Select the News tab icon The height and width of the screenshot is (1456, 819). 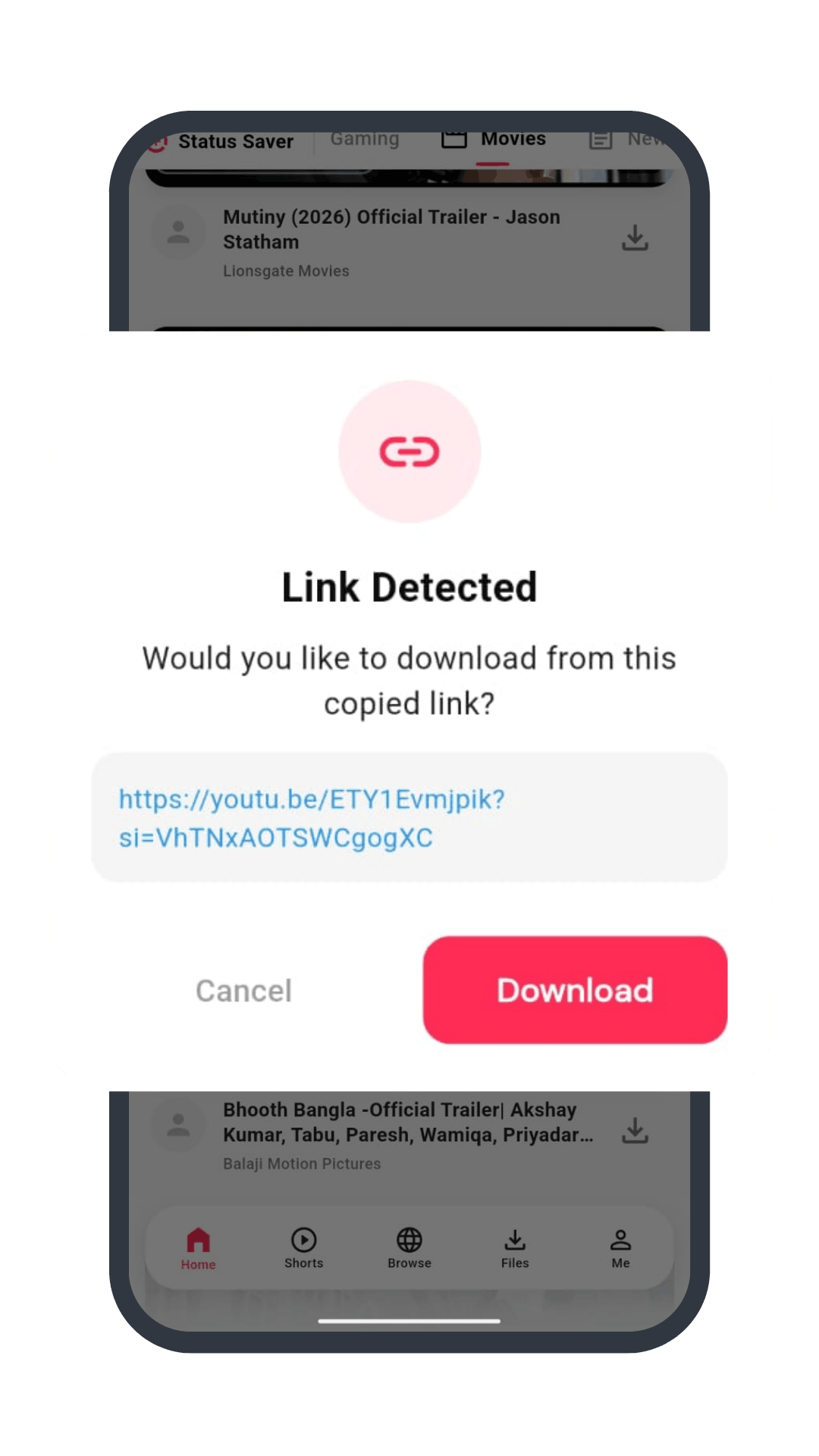point(601,140)
